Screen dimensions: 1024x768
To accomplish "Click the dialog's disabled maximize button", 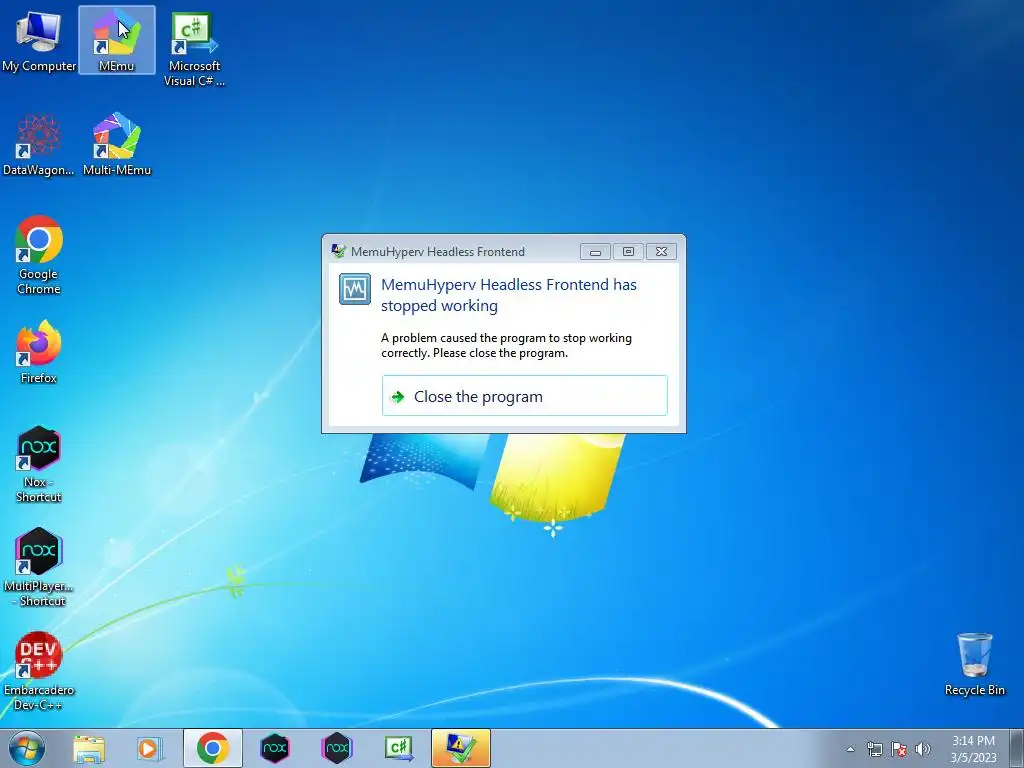I will pyautogui.click(x=628, y=251).
